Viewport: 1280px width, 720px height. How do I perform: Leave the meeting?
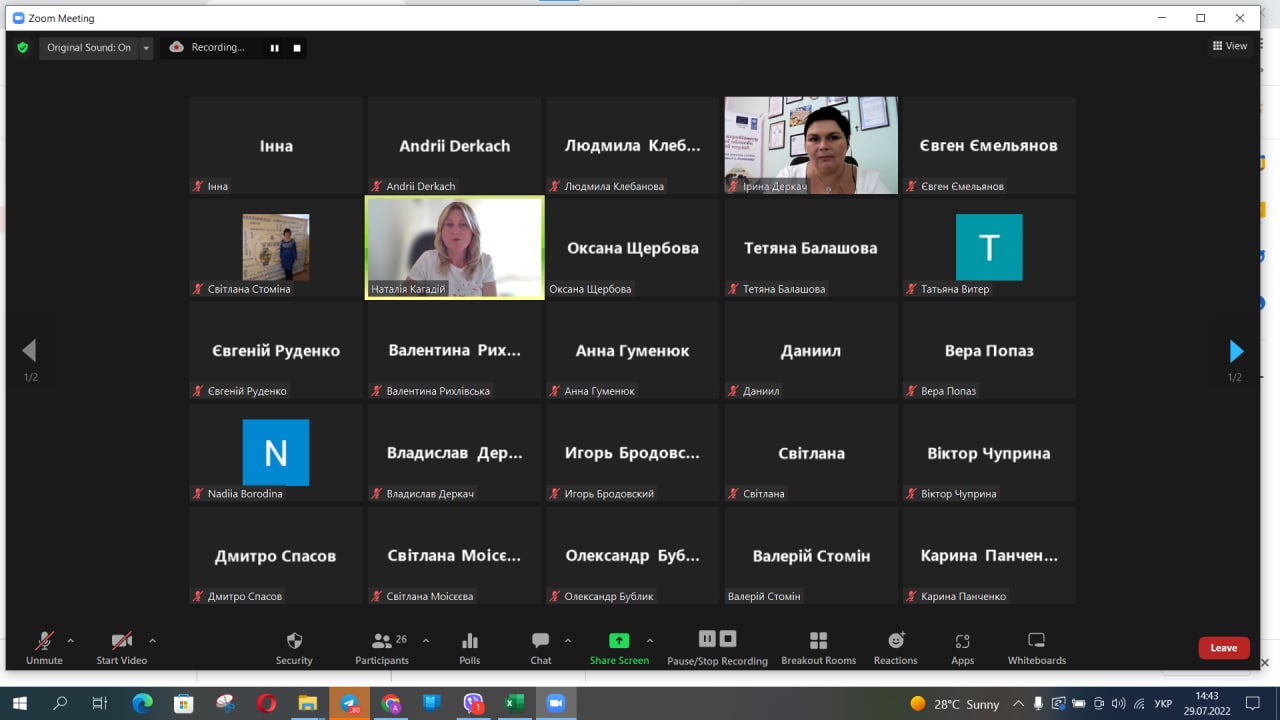tap(1223, 648)
